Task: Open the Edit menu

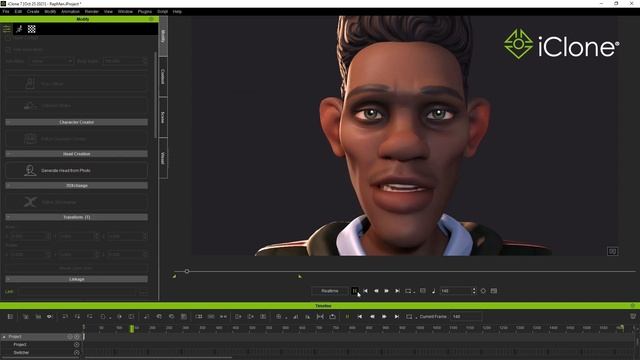Action: click(18, 12)
